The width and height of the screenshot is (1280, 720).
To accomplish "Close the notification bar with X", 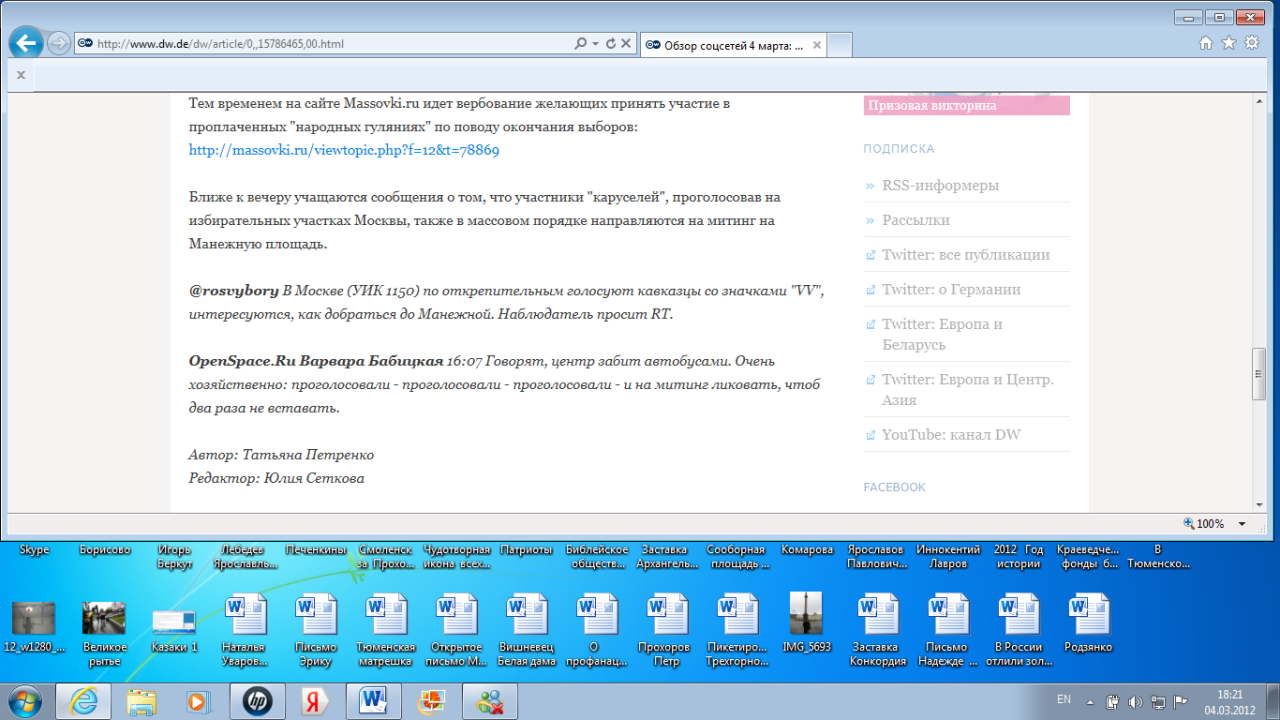I will (x=20, y=74).
